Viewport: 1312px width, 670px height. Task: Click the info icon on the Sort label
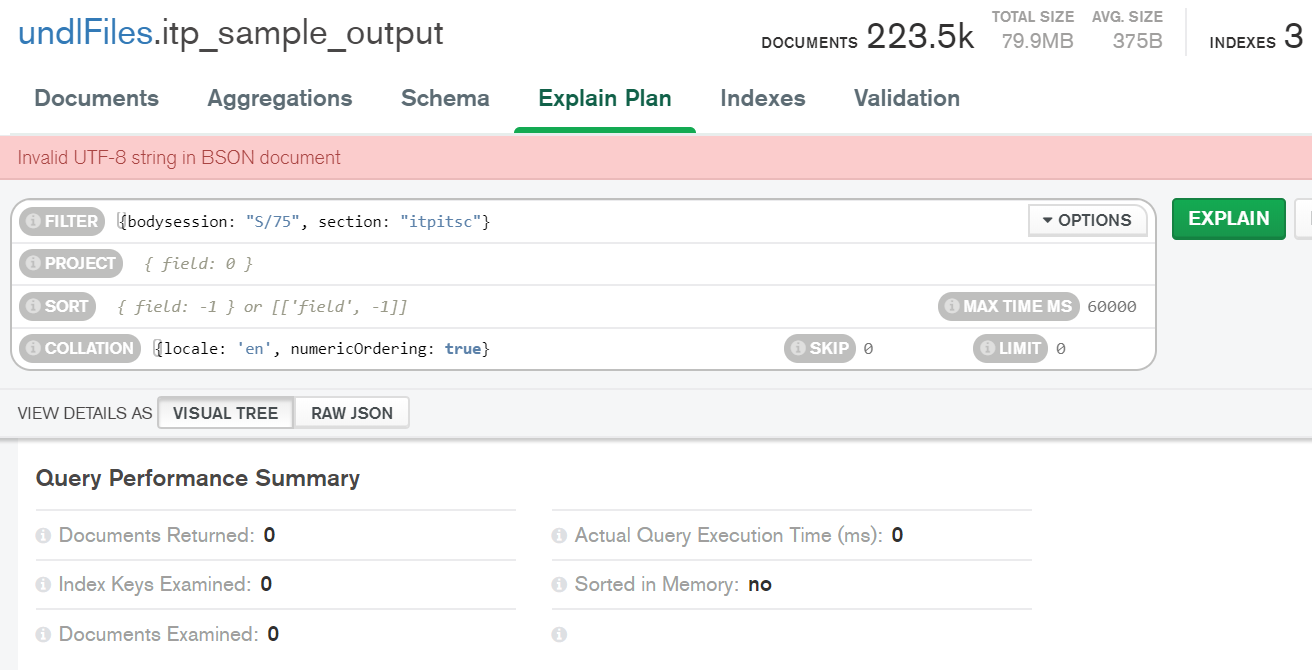[33, 307]
